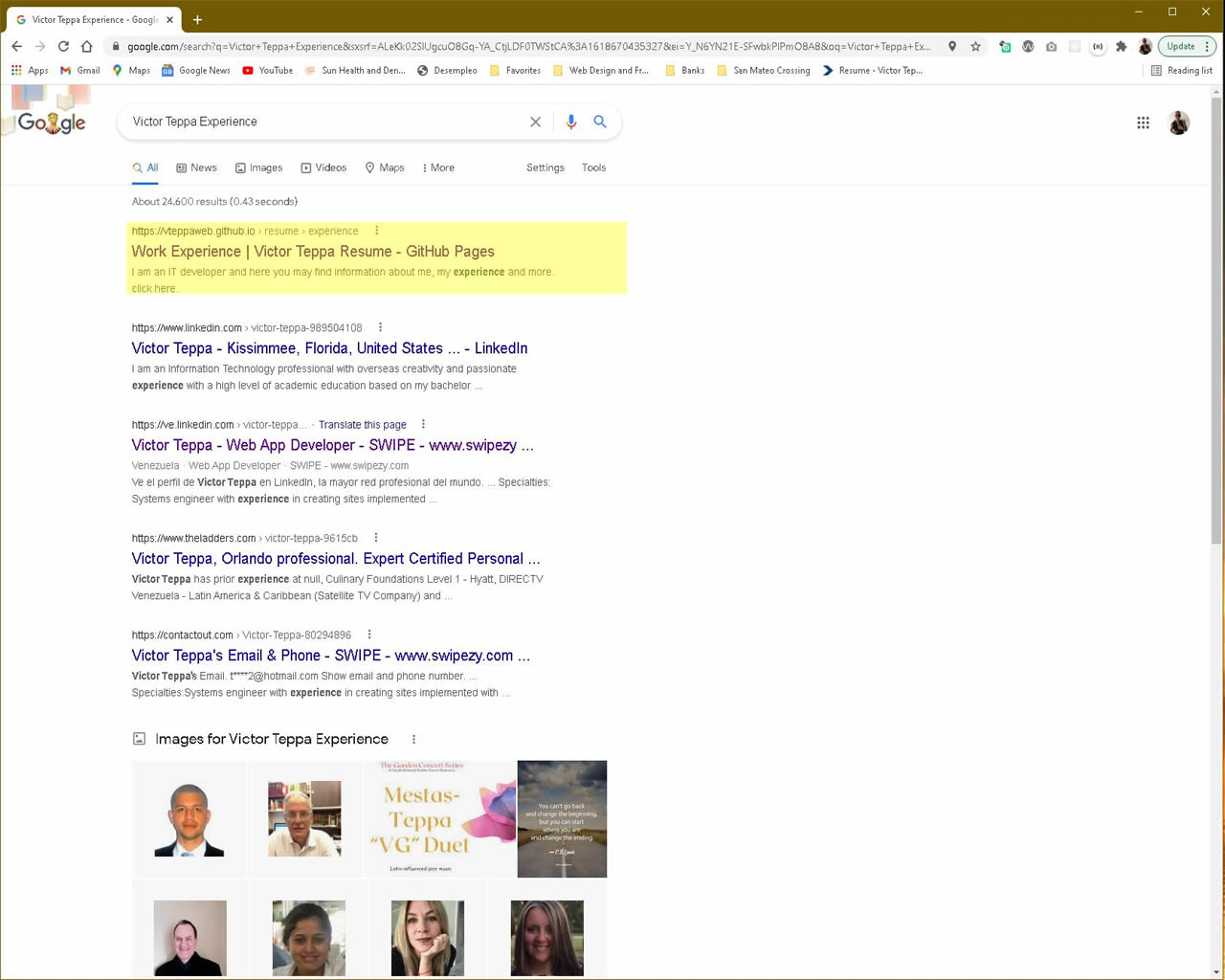The width and height of the screenshot is (1225, 980).
Task: Click the location pin icon in address bar
Action: (952, 45)
